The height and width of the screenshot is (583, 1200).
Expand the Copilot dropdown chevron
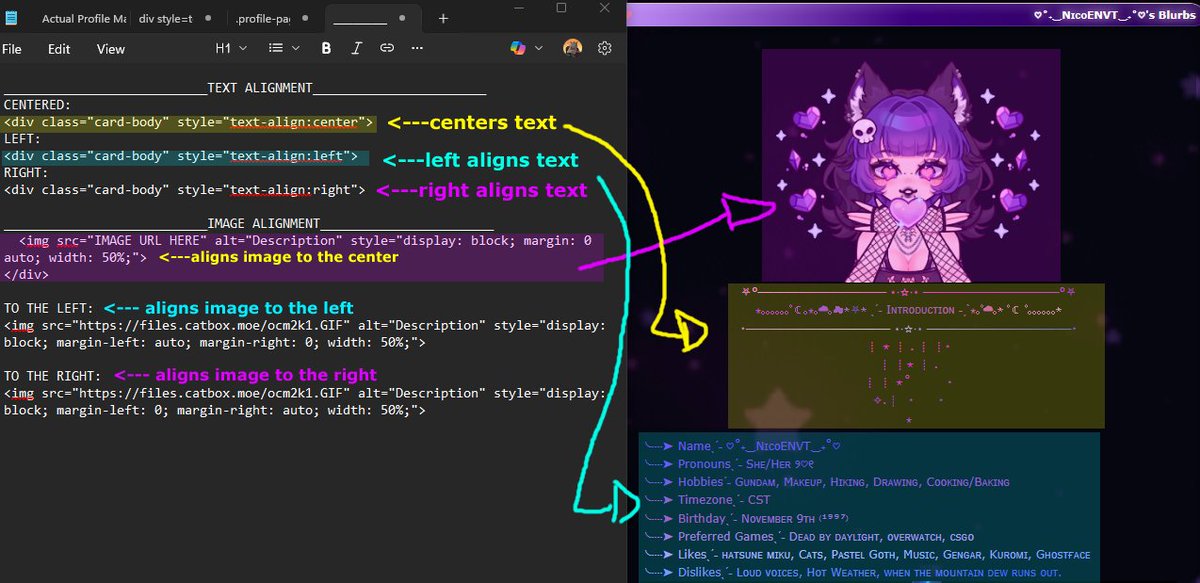[540, 48]
